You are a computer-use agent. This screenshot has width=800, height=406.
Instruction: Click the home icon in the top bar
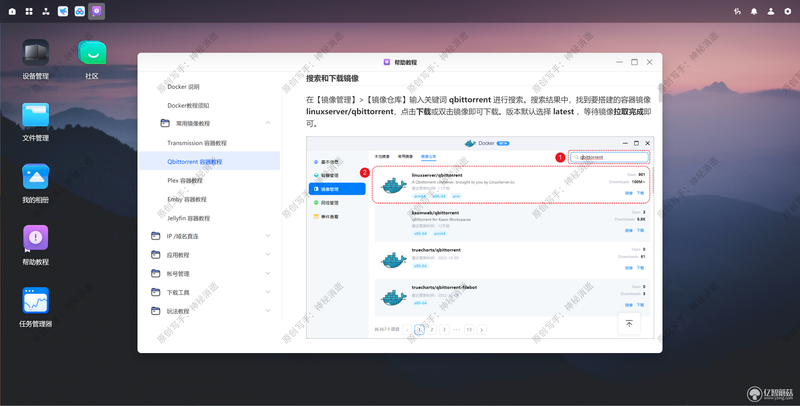click(x=12, y=11)
